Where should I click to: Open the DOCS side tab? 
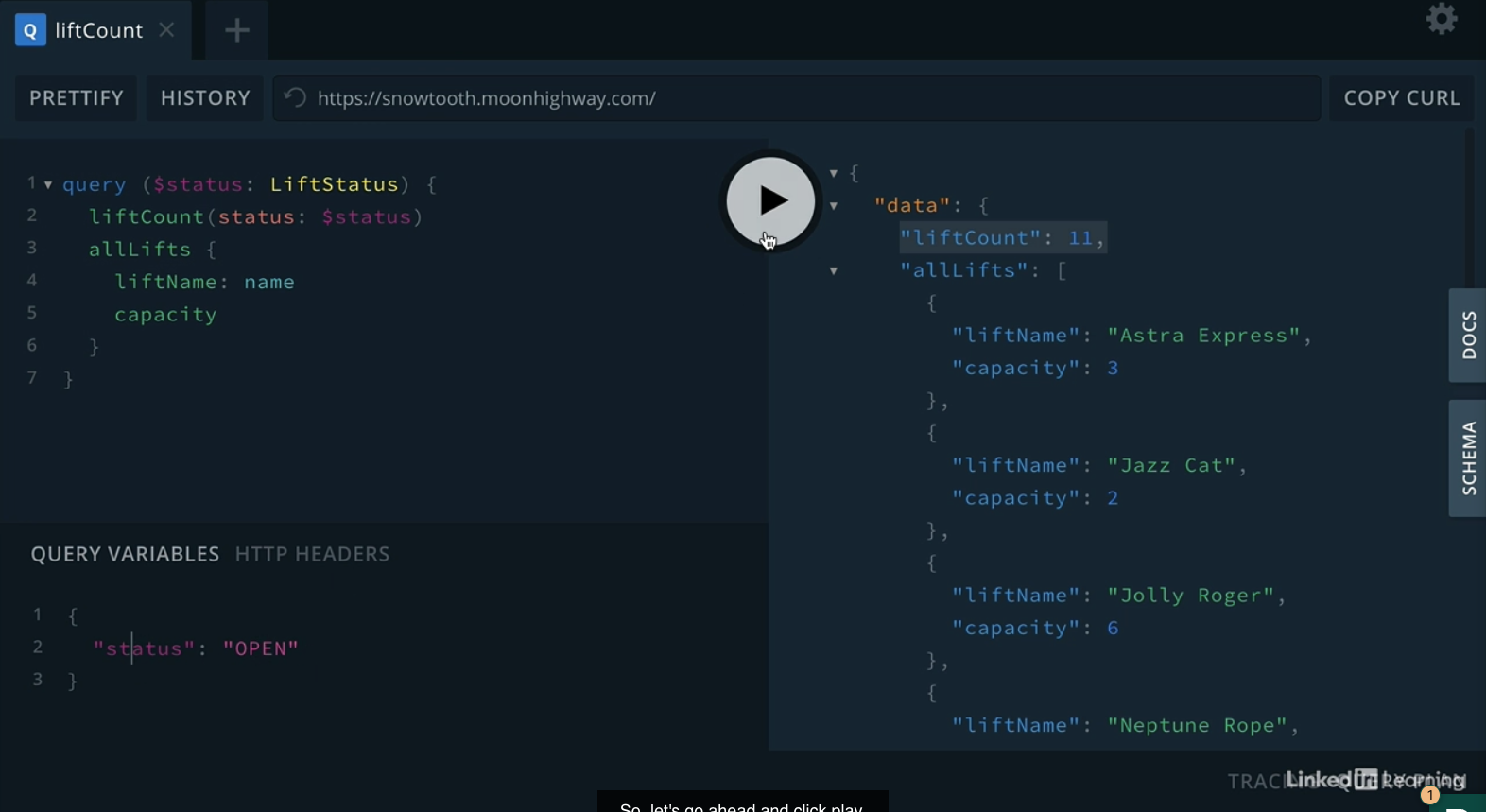(x=1468, y=336)
